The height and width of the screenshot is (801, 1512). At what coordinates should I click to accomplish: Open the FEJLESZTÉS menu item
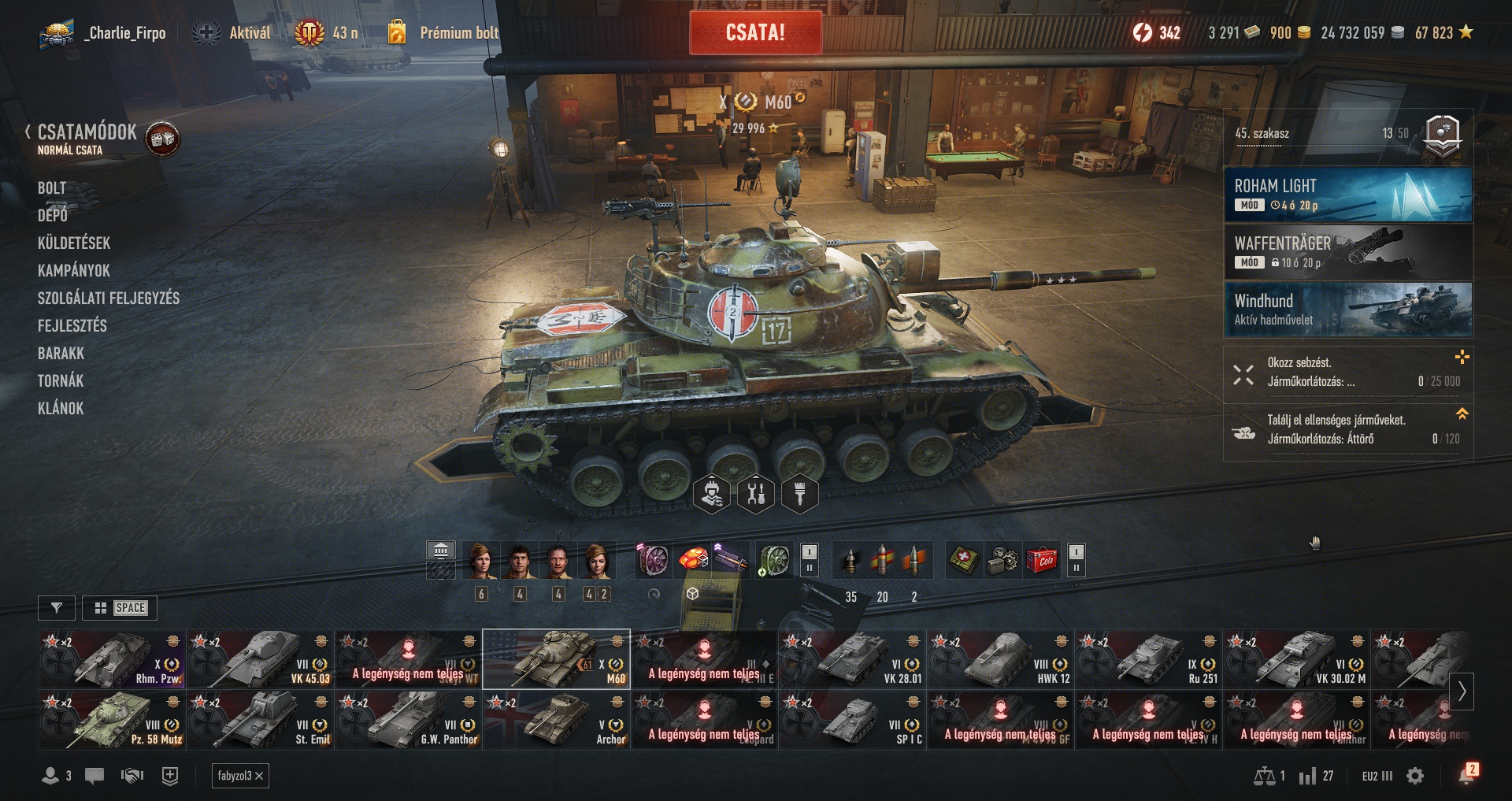(x=72, y=325)
